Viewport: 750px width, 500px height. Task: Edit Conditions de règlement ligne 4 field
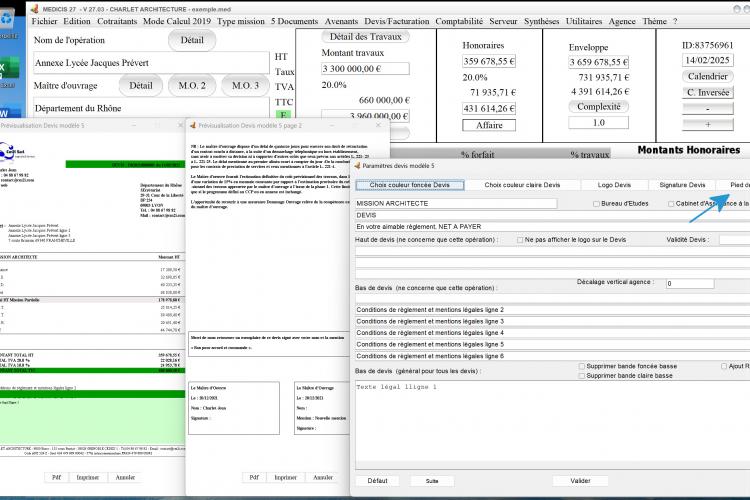(552, 333)
